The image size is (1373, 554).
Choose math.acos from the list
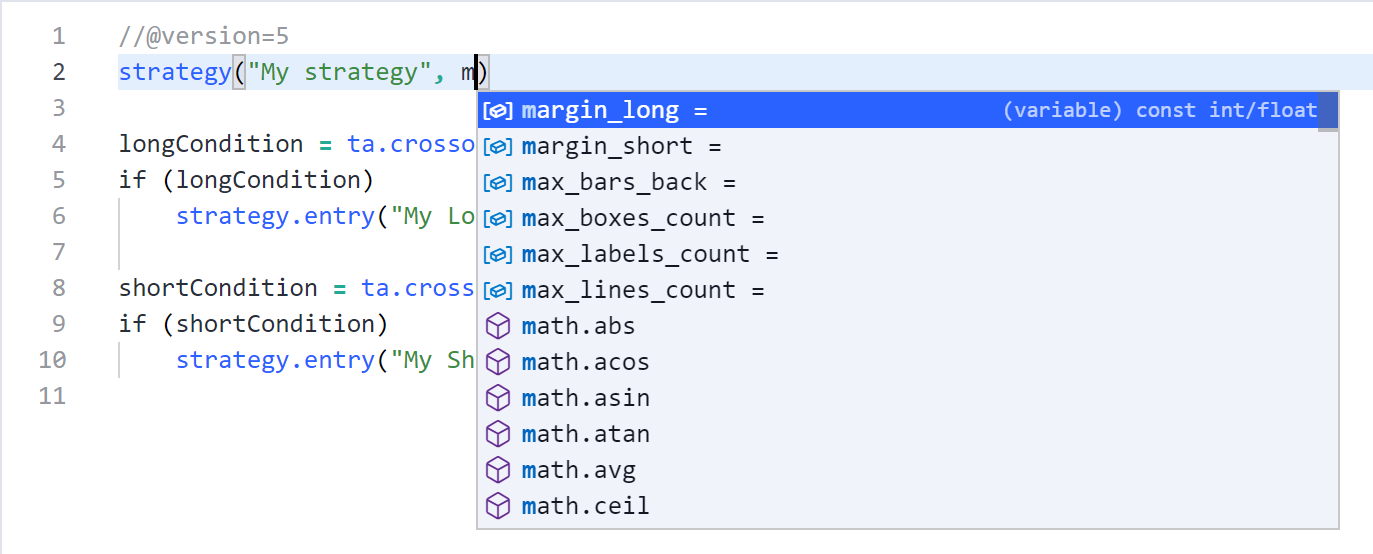907,362
